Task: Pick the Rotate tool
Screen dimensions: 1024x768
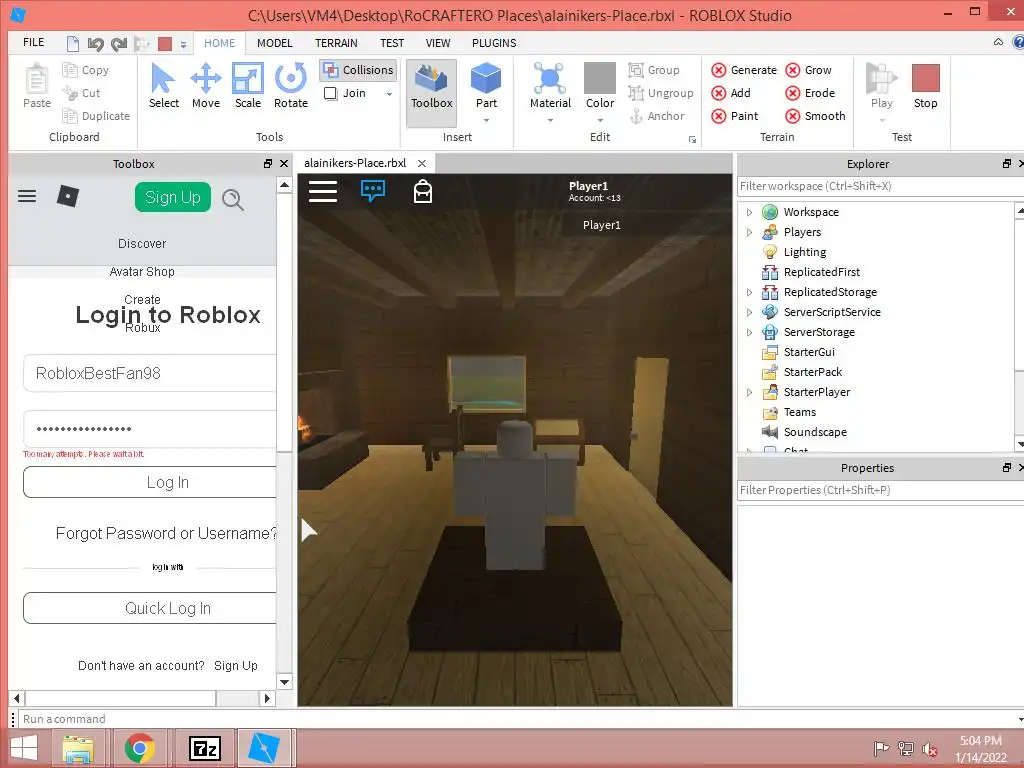Action: (291, 86)
